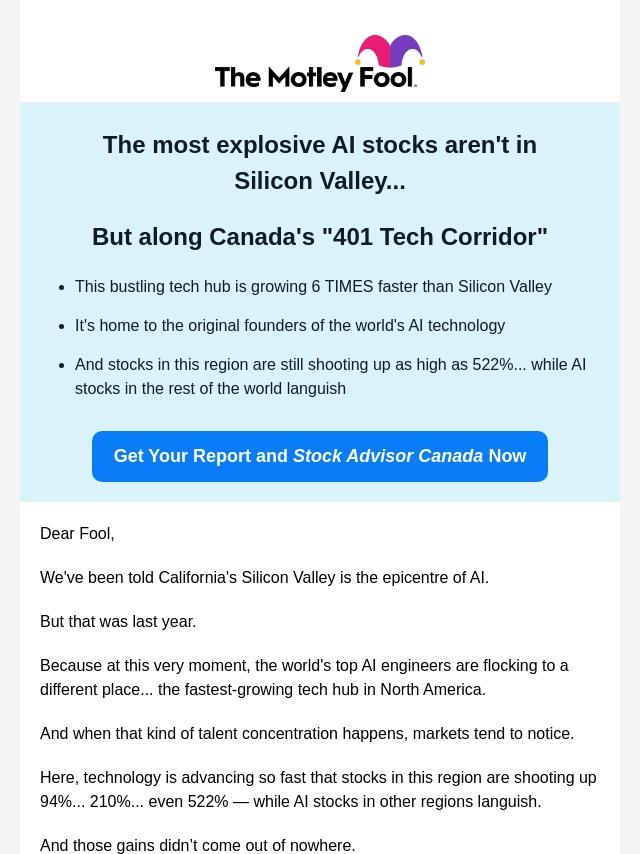640x854 pixels.
Task: Click the sentence about California's Silicon Valley epicentre
Action: [x=264, y=578]
